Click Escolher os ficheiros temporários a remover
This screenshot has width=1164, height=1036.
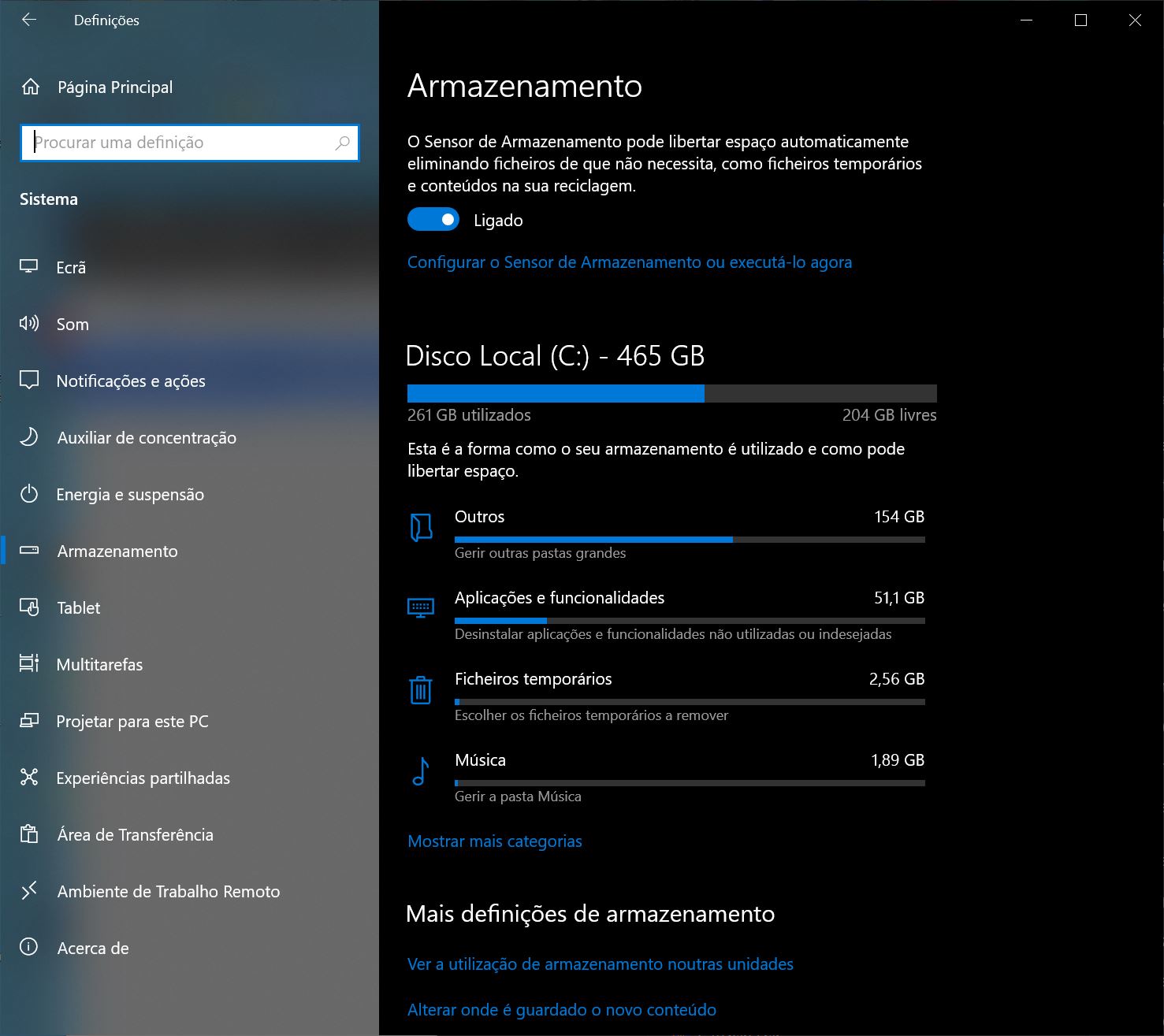pos(591,715)
